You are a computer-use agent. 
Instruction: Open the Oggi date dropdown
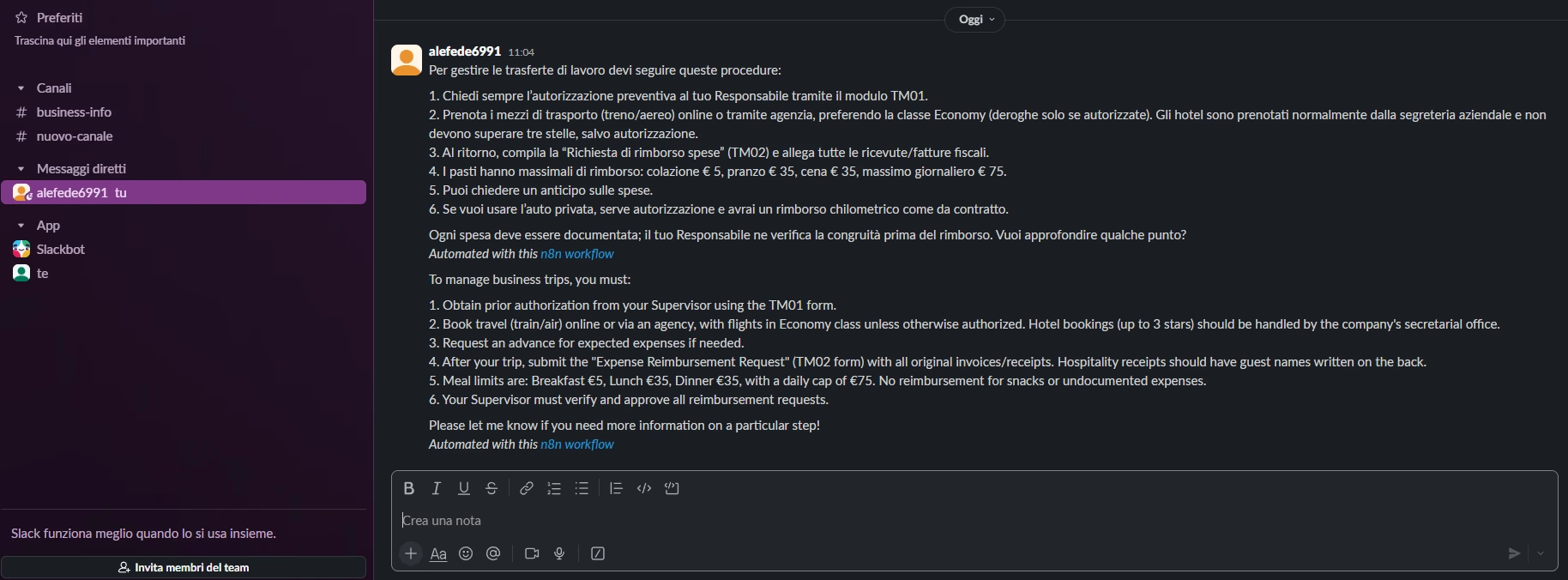(x=974, y=20)
